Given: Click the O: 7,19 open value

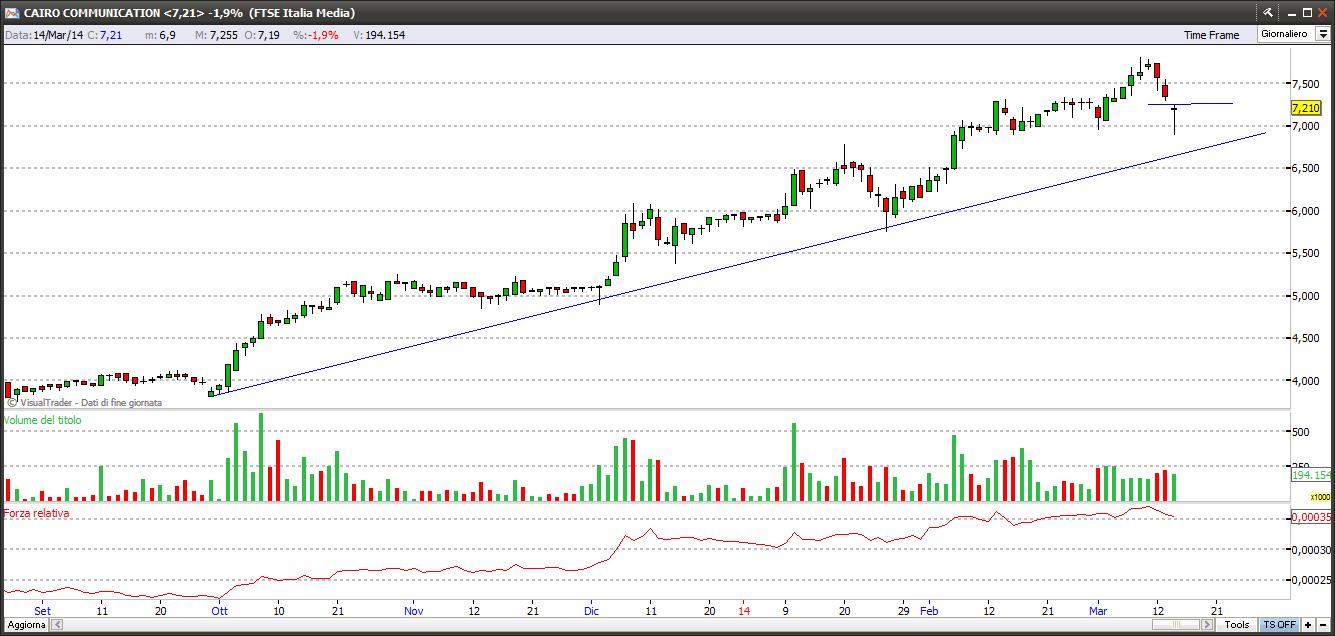Looking at the screenshot, I should pyautogui.click(x=263, y=35).
